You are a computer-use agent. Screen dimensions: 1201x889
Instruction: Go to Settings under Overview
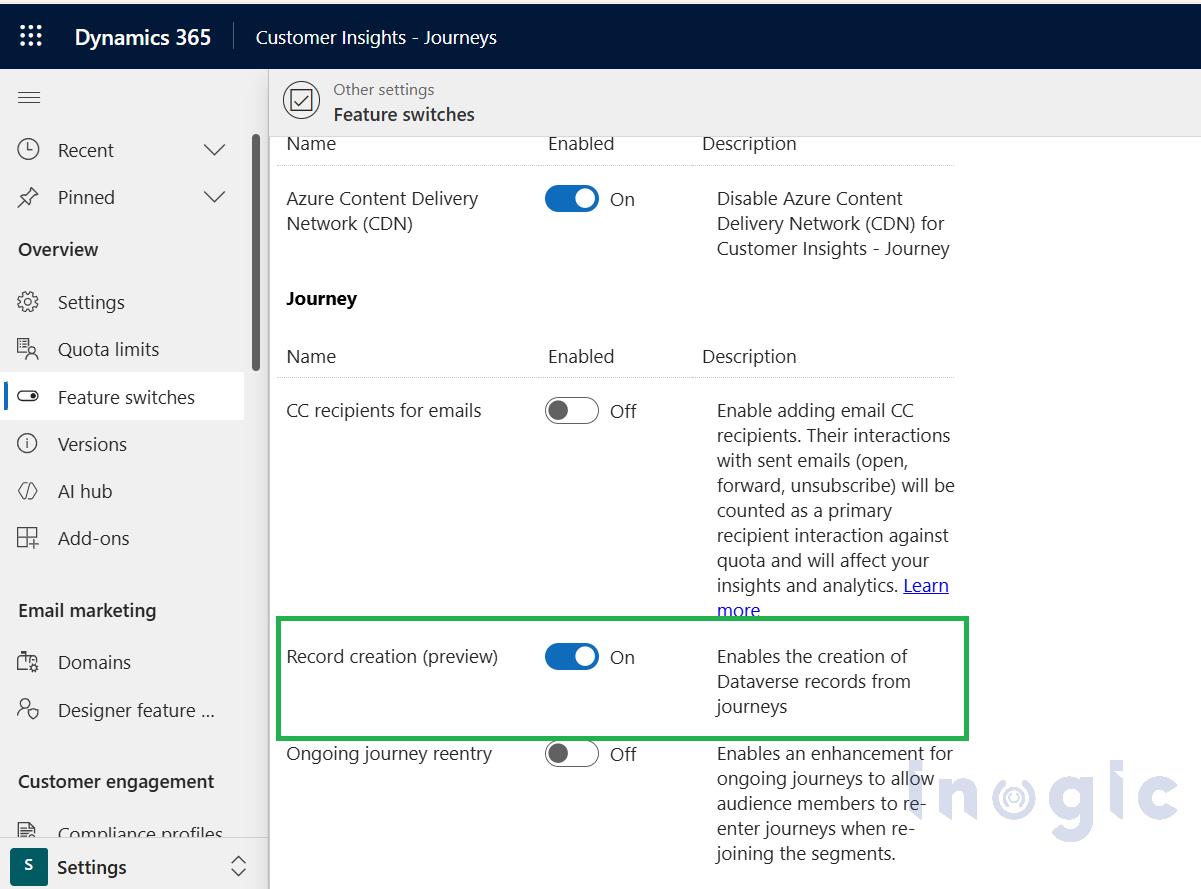(x=123, y=302)
